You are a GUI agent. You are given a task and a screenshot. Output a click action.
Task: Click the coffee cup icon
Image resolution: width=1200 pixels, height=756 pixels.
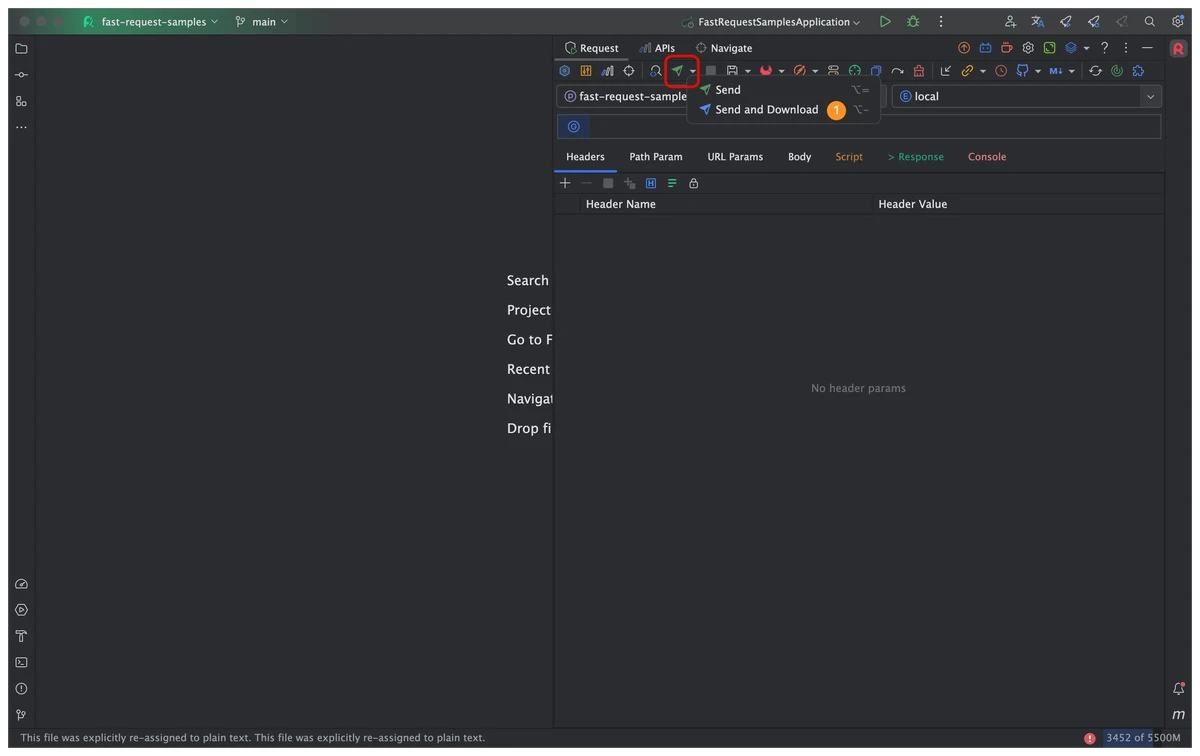tap(1006, 48)
